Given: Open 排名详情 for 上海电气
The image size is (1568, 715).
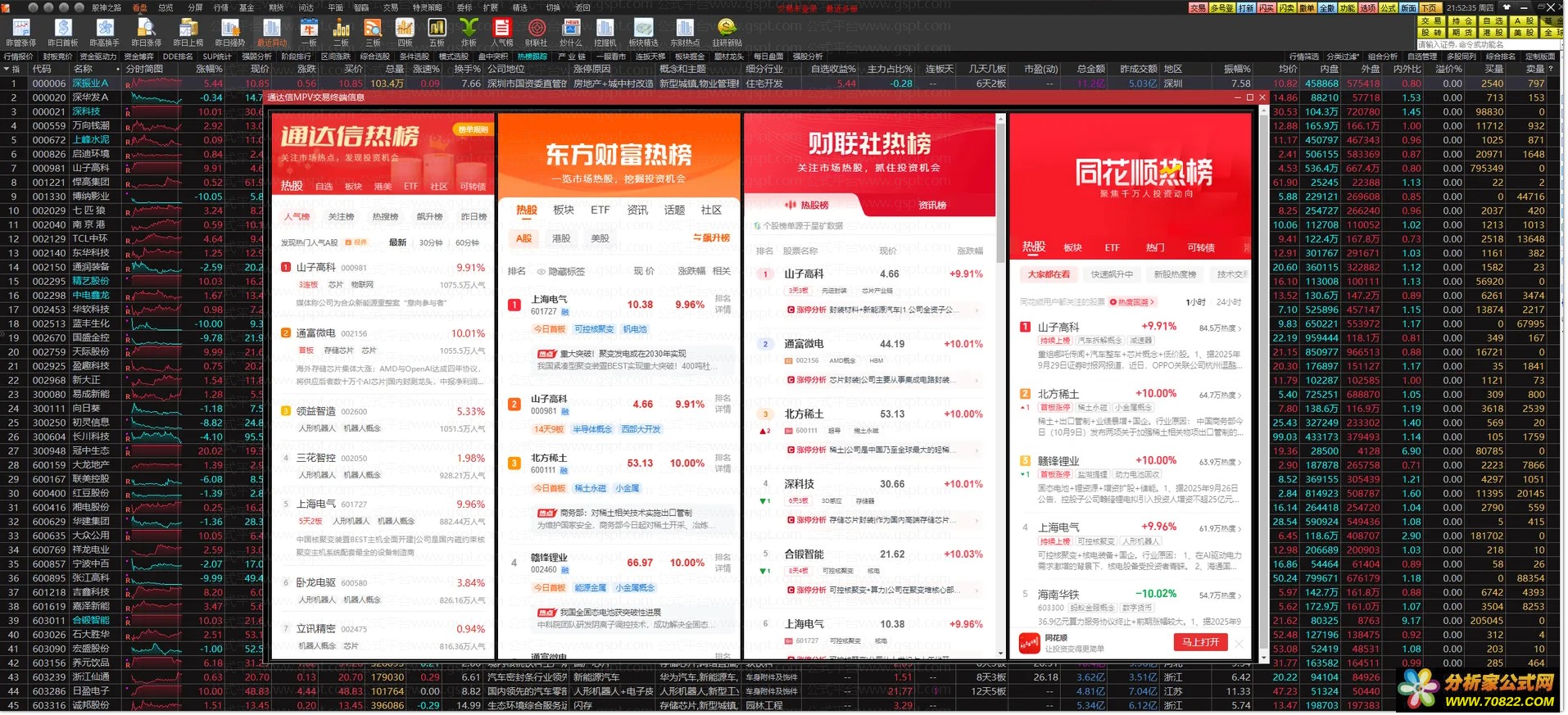Looking at the screenshot, I should pyautogui.click(x=723, y=304).
